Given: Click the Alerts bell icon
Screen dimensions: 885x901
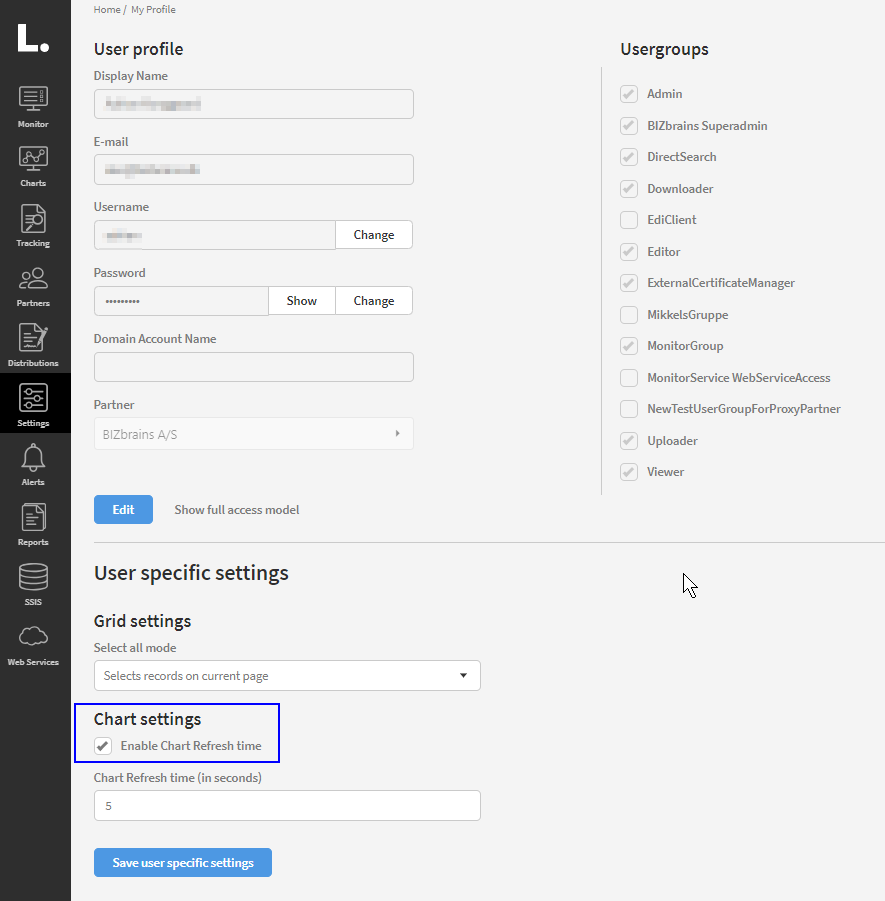Looking at the screenshot, I should coord(34,464).
